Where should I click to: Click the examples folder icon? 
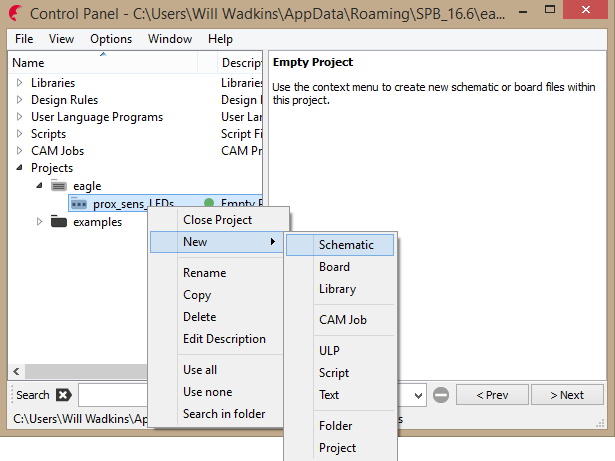[59, 222]
